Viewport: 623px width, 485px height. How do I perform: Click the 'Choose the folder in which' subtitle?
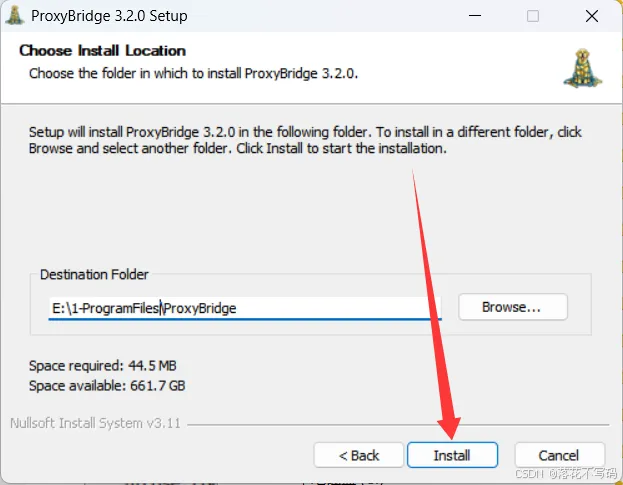pyautogui.click(x=193, y=73)
